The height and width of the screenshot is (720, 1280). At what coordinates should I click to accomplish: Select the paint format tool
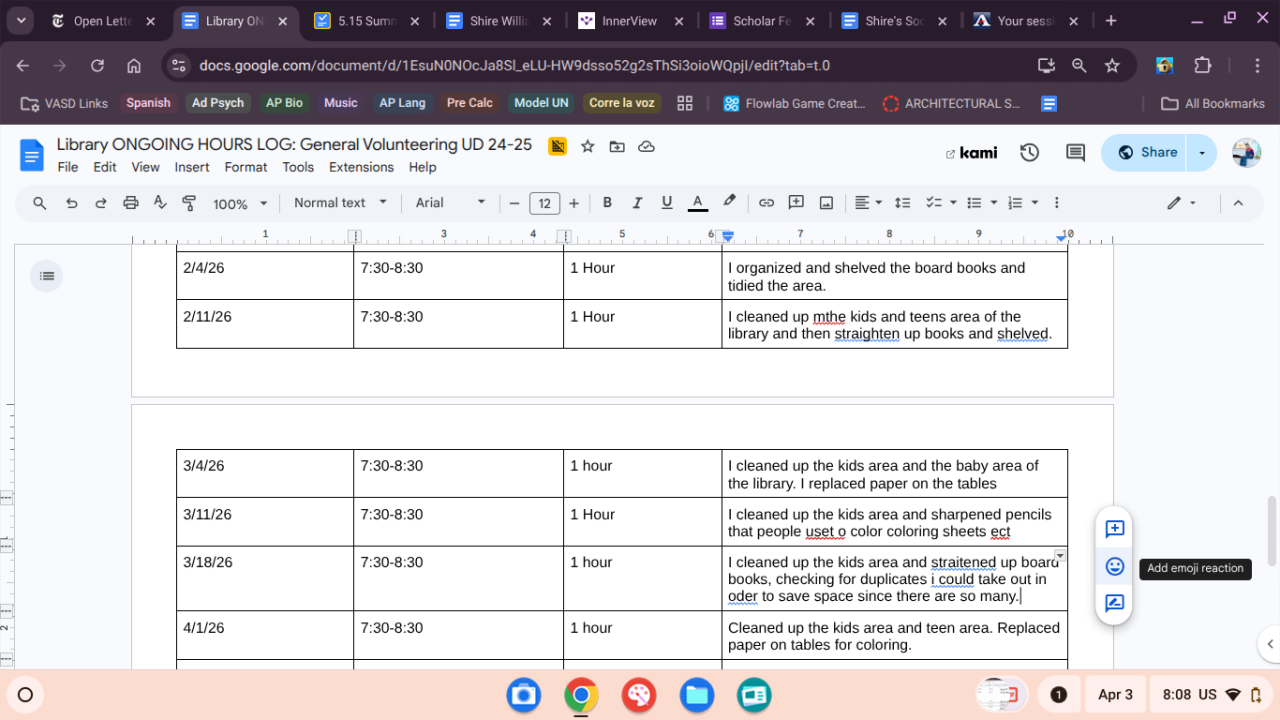[x=189, y=203]
